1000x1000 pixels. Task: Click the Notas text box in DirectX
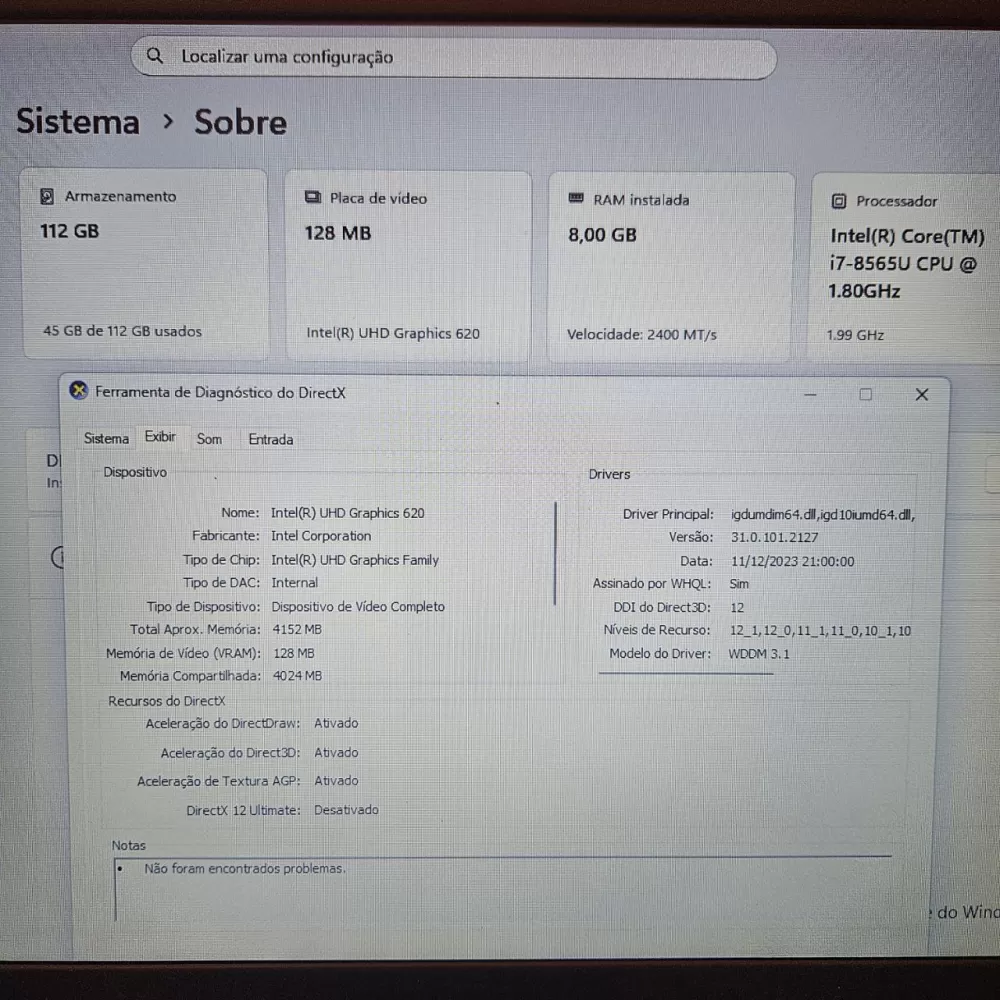click(x=500, y=888)
